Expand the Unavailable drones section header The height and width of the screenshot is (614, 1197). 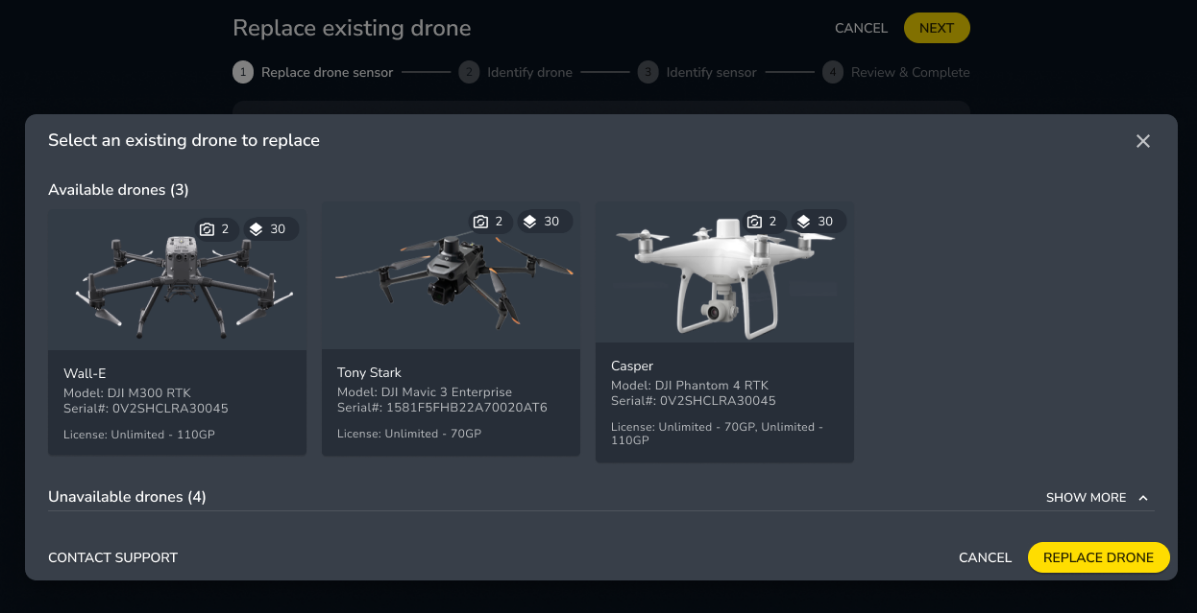coord(126,496)
